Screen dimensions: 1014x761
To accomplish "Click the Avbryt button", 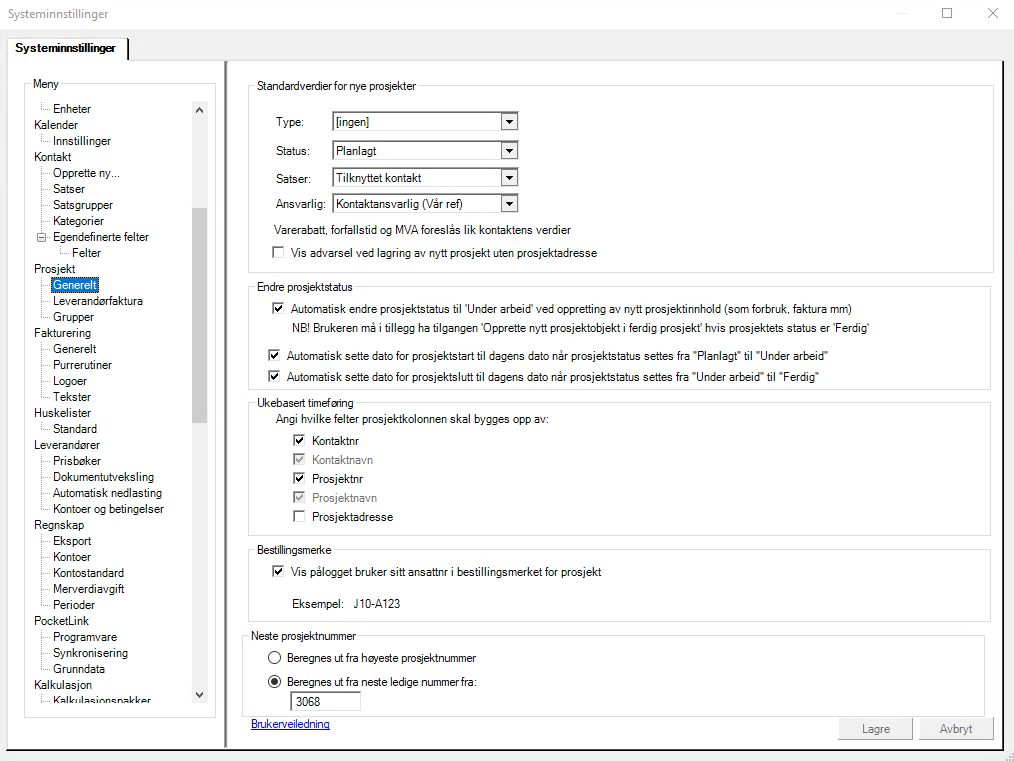I will (956, 729).
